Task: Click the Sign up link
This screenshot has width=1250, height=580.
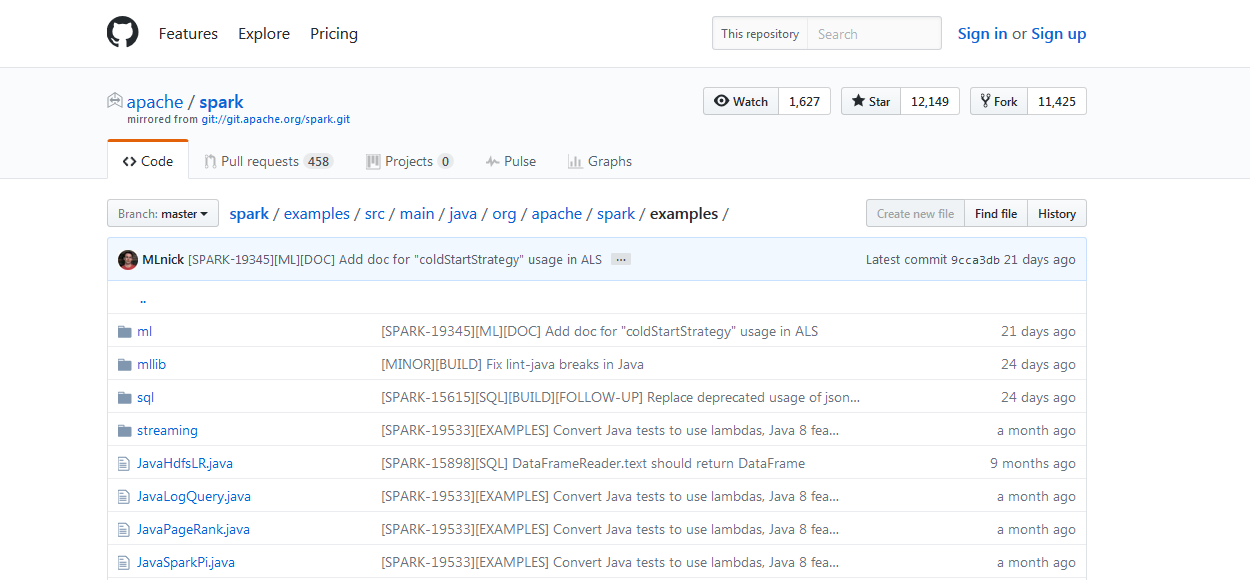Action: (1058, 33)
